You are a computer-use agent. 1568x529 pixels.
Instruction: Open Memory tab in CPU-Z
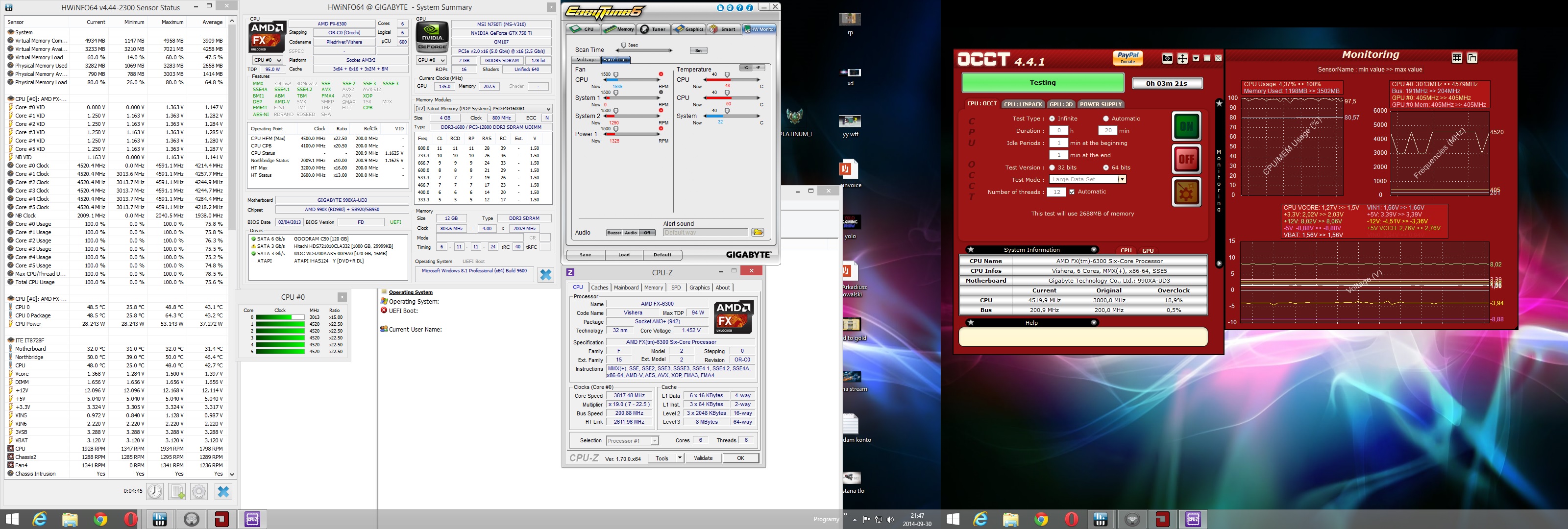click(654, 288)
